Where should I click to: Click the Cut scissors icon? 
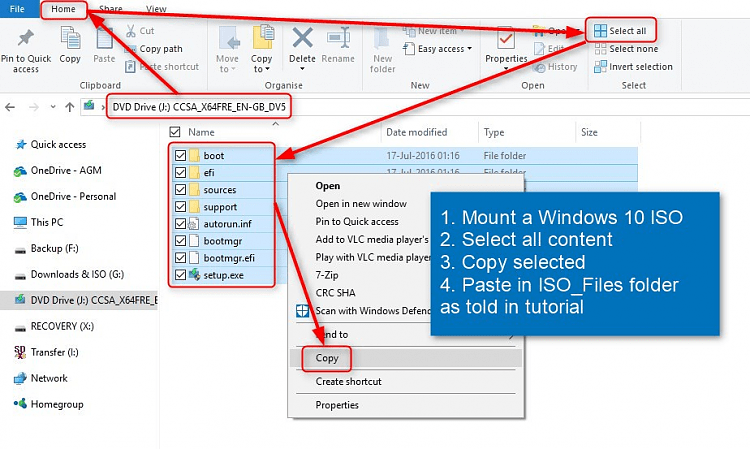(x=131, y=31)
